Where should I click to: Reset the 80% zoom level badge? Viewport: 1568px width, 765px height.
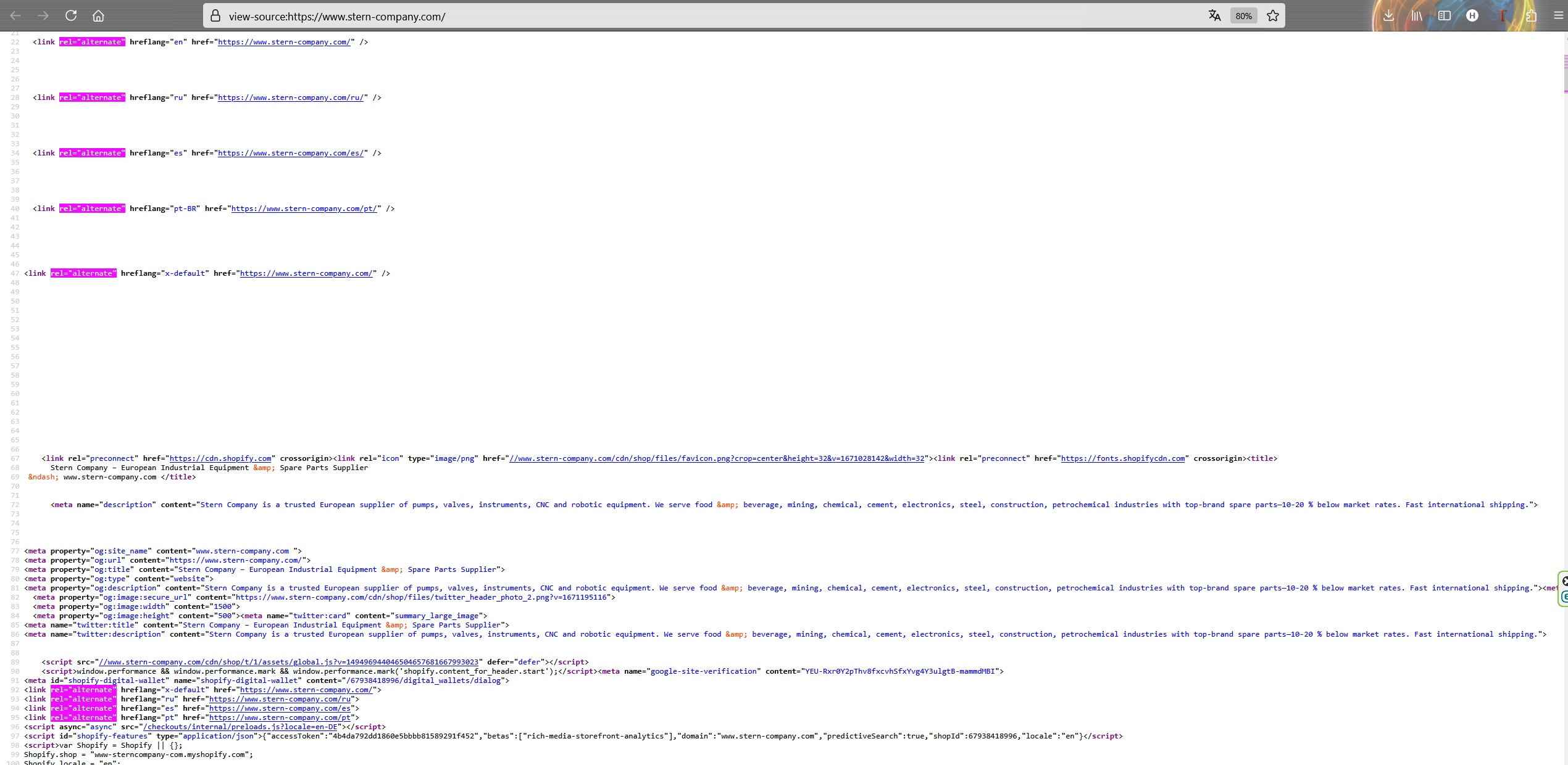tap(1243, 16)
